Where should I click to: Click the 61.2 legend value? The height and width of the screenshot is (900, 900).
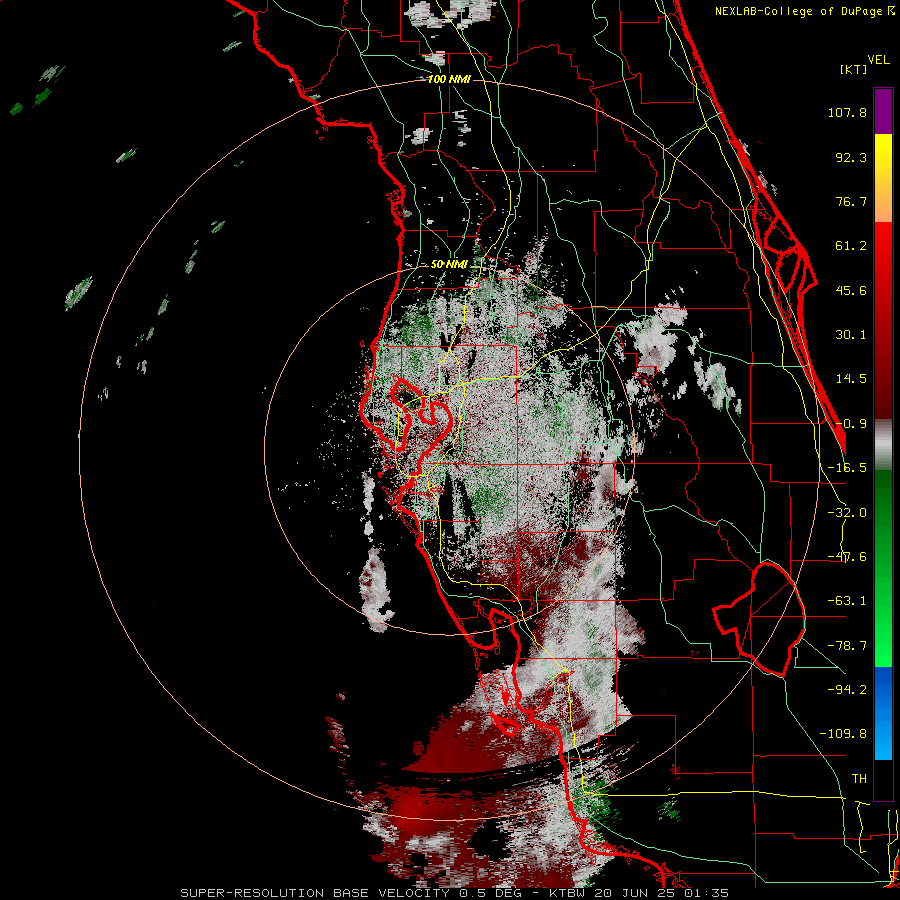(851, 246)
